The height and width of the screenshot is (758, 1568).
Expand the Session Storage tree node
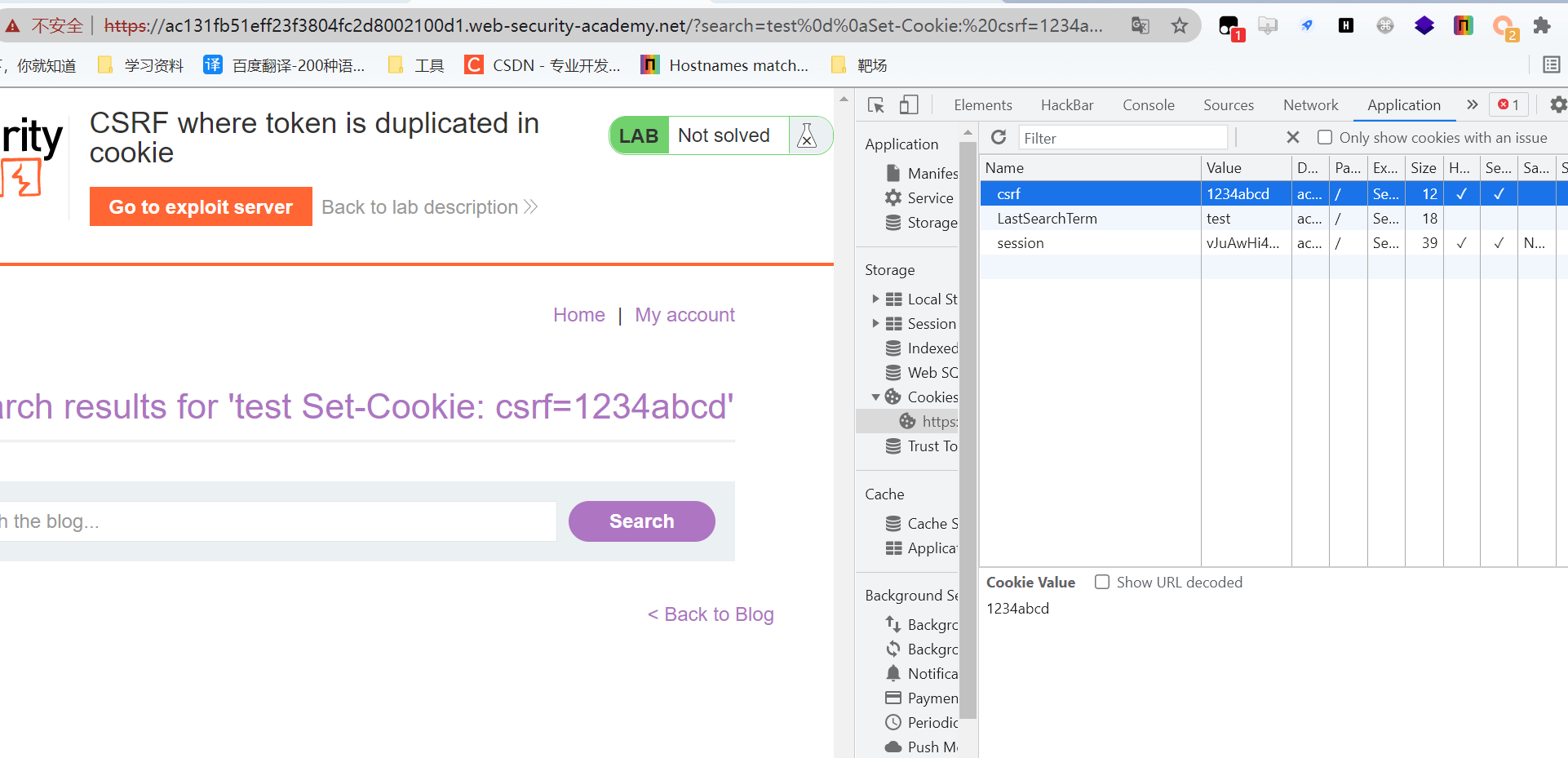tap(875, 323)
